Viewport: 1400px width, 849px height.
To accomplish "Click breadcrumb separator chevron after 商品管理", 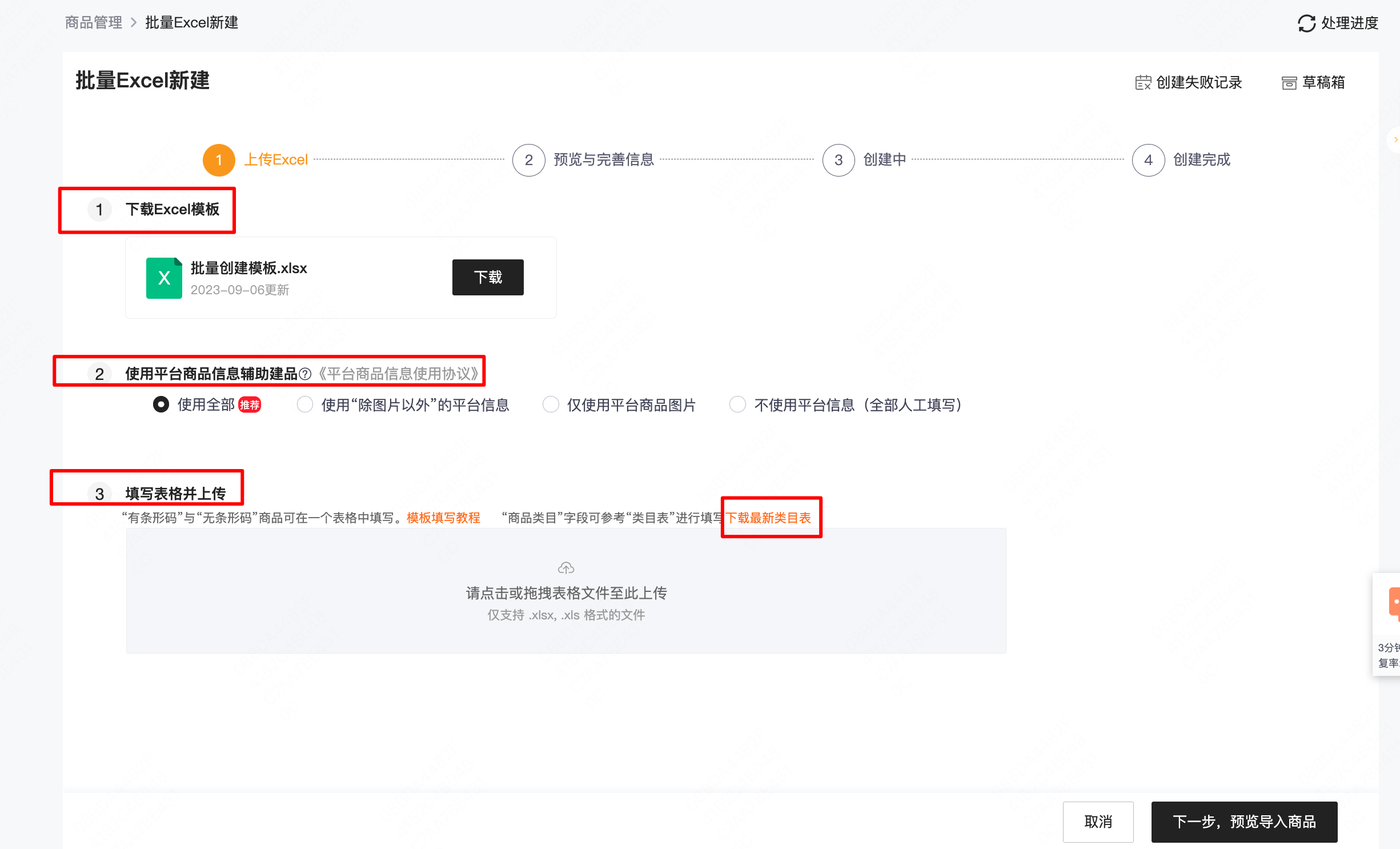I will click(x=134, y=23).
